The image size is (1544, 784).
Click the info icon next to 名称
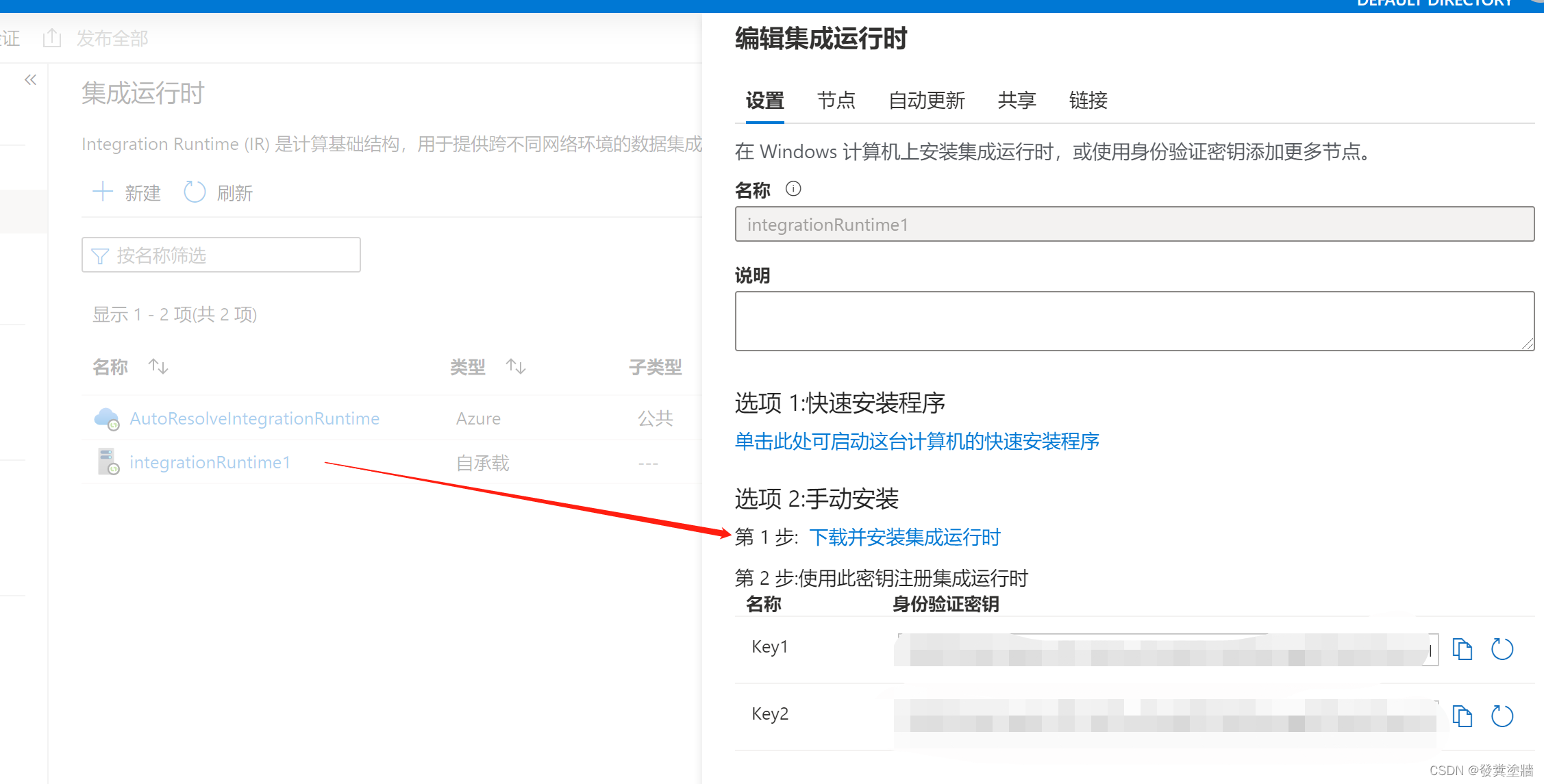point(793,189)
